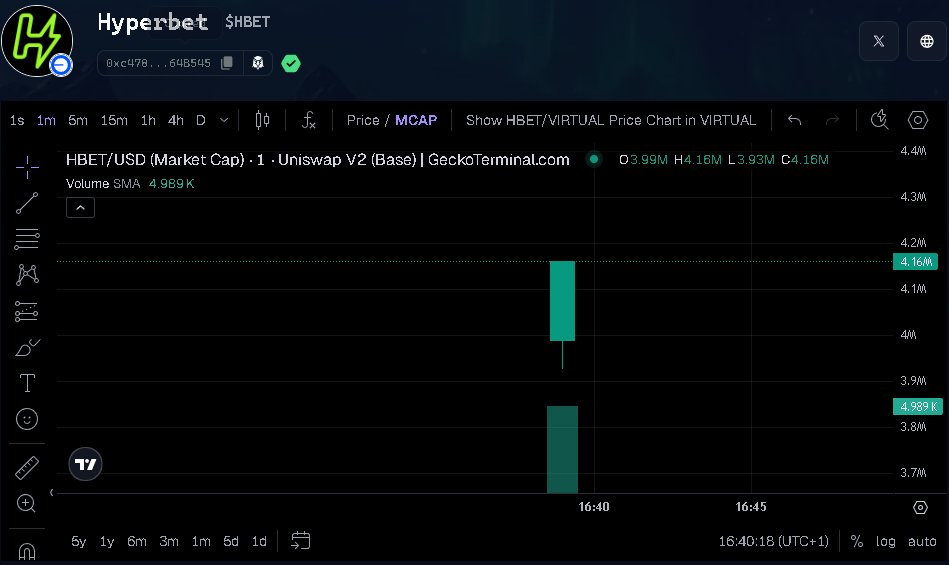Activate the zoom in tool
949x565 pixels.
(x=26, y=503)
